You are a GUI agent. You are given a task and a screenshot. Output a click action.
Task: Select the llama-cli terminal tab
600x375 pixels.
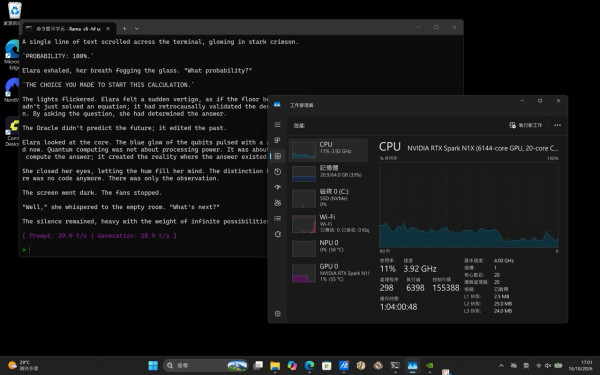(x=67, y=29)
